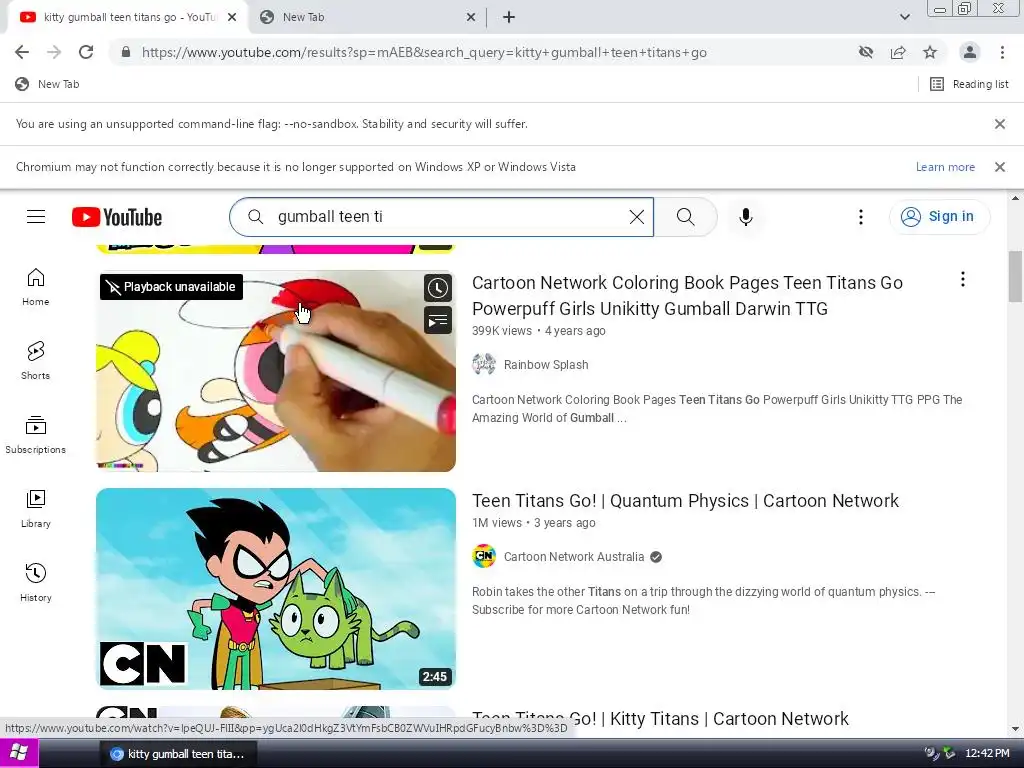Open Shorts in the sidebar
Screen dimensions: 1024x768
point(36,360)
